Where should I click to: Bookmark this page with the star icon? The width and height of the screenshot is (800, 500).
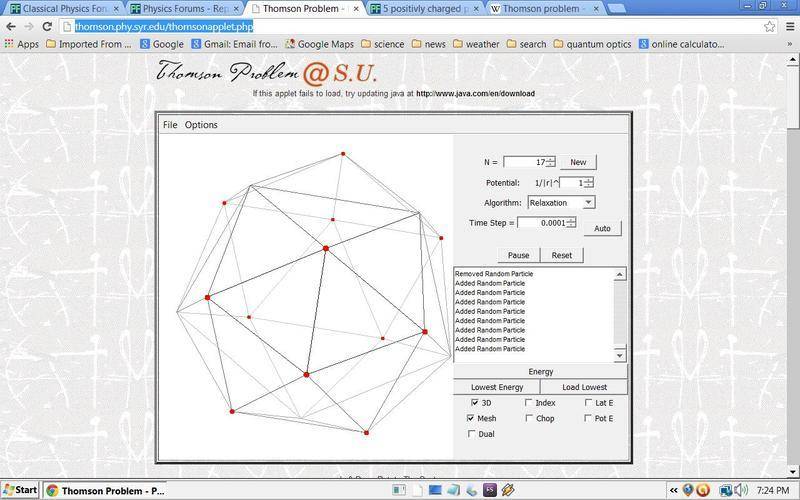[x=769, y=27]
